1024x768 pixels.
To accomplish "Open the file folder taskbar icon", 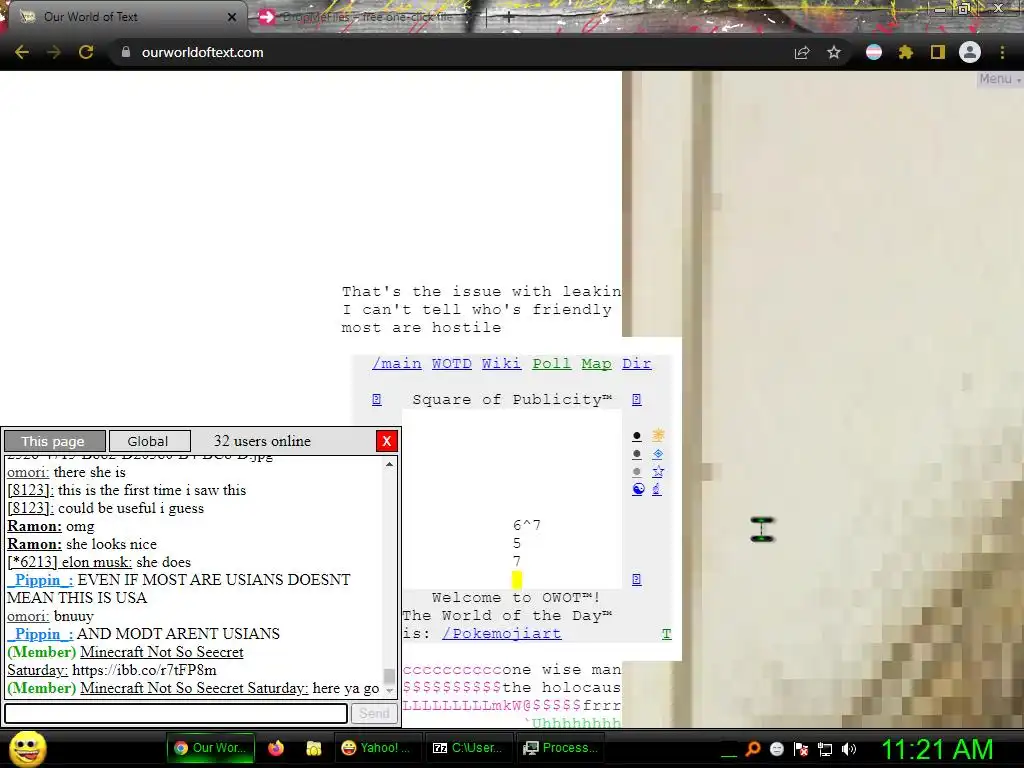I will [x=314, y=748].
